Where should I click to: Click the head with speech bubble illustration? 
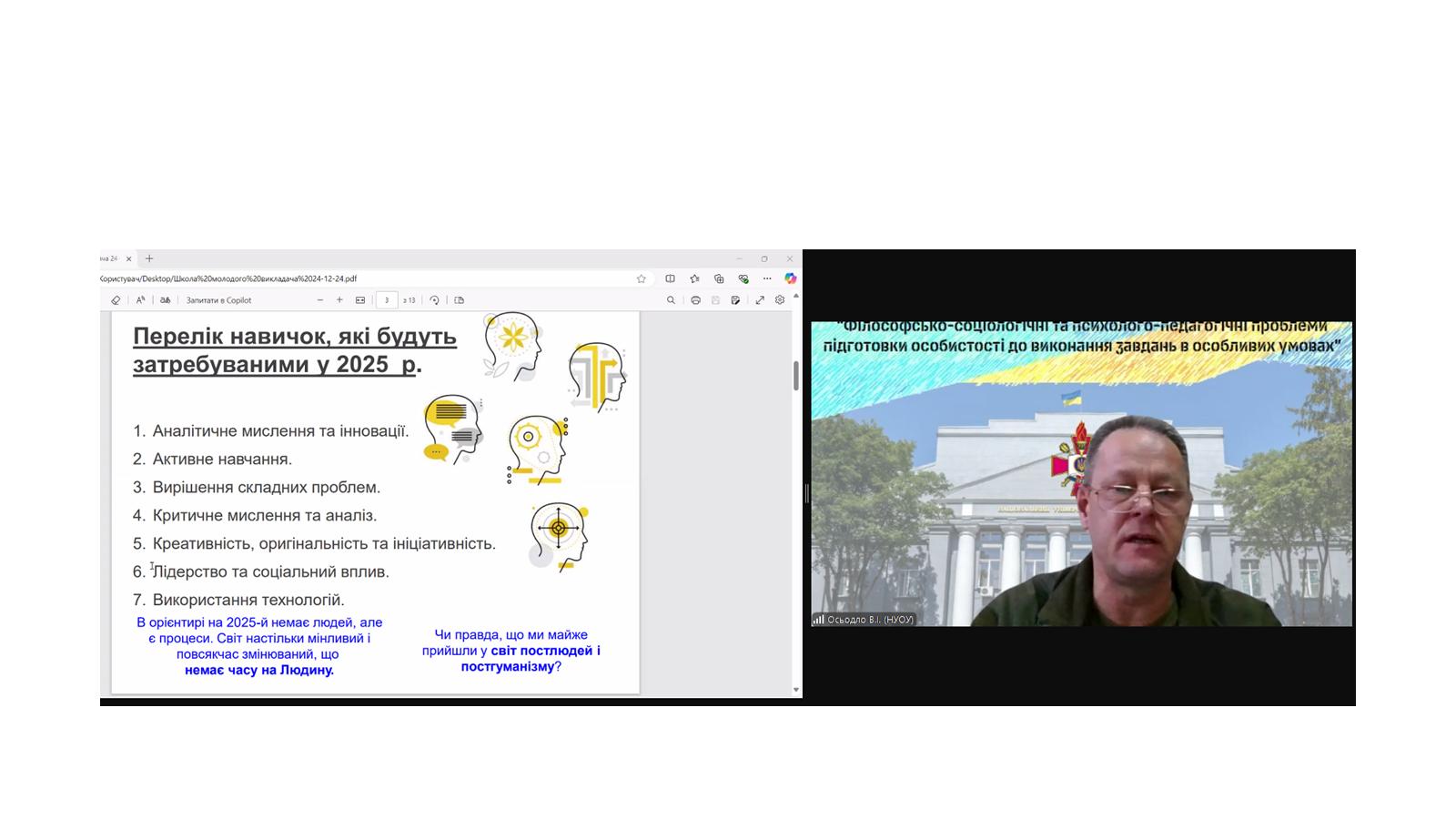(453, 428)
